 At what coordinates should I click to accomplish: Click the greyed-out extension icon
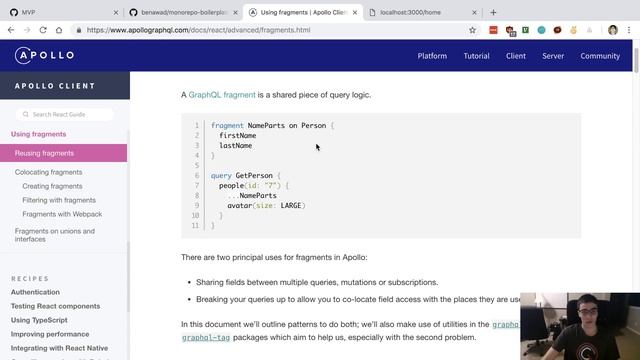pyautogui.click(x=589, y=30)
